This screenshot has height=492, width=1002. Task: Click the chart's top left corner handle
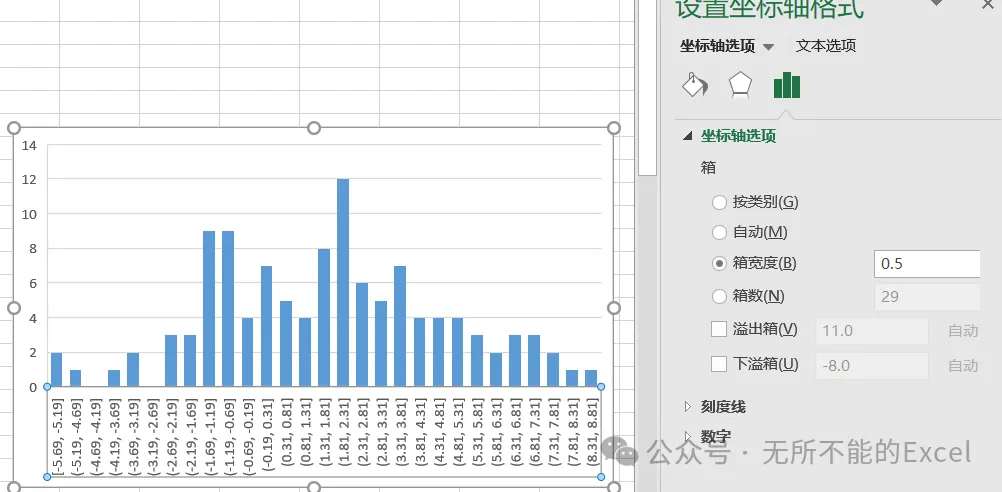click(x=14, y=128)
